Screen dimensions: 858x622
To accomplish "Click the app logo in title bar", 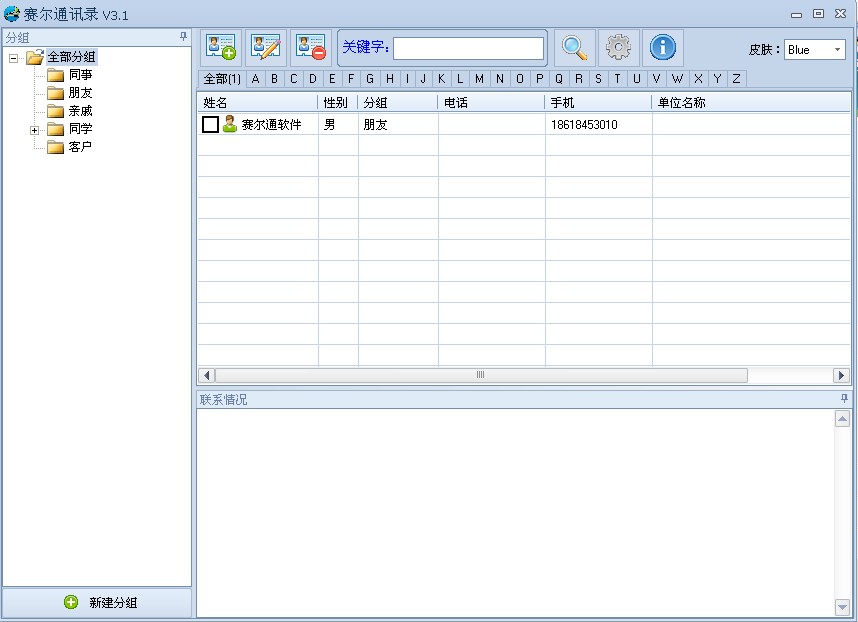I will coord(11,14).
